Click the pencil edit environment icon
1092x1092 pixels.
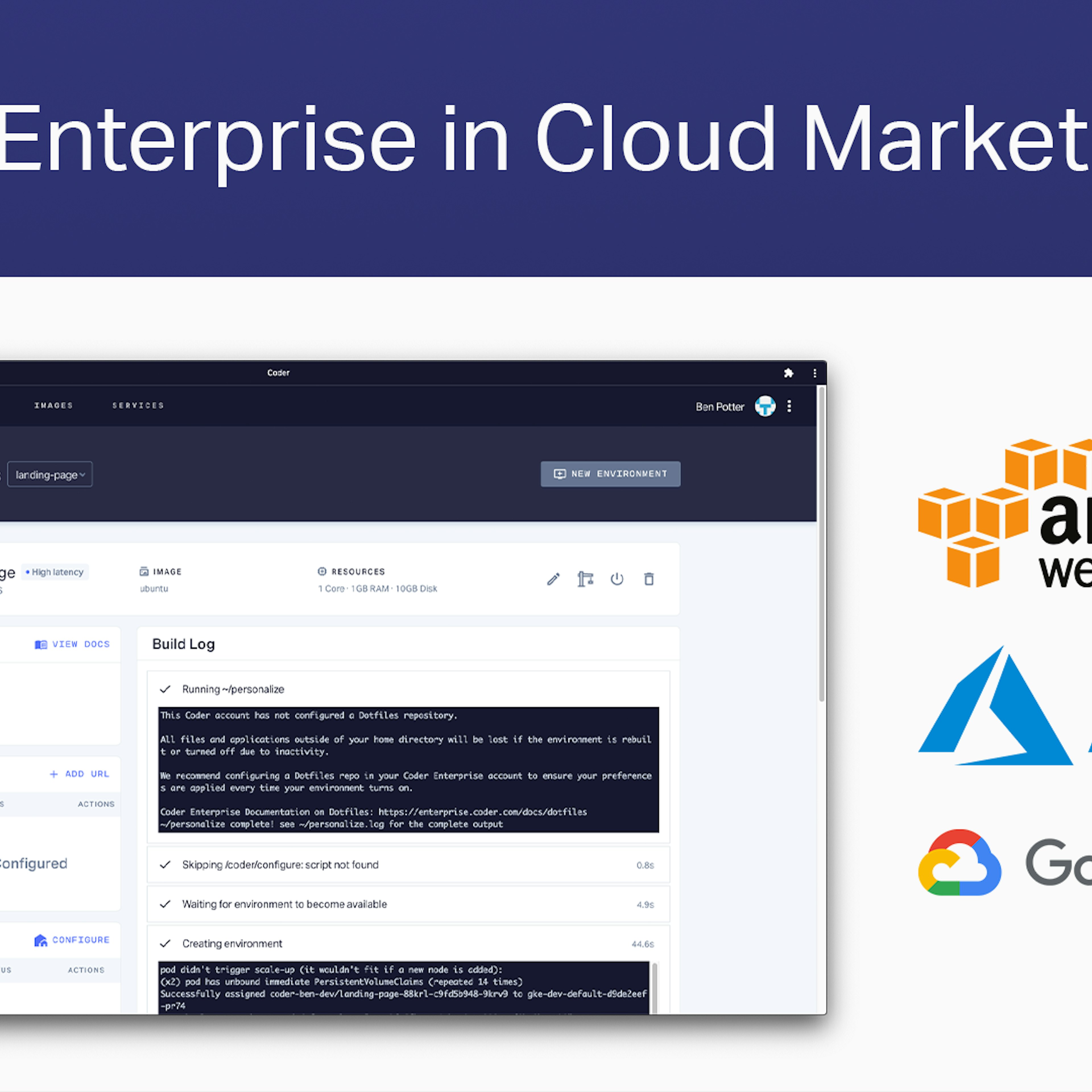(x=553, y=579)
